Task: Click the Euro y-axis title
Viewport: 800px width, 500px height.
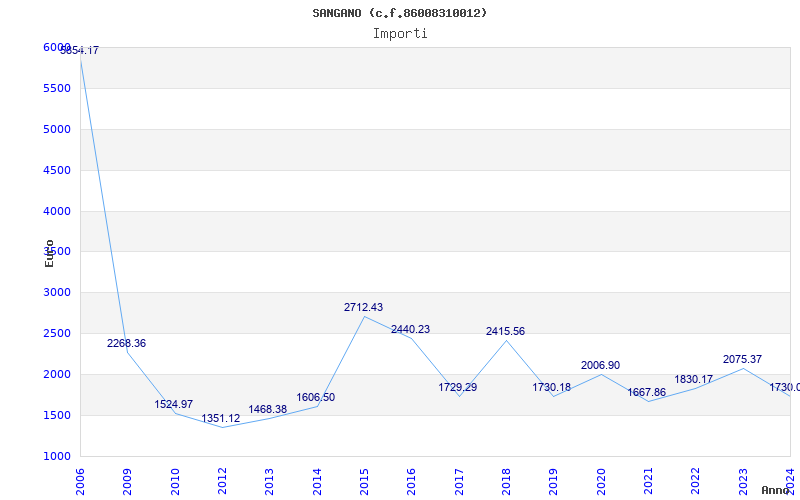Action: (49, 254)
